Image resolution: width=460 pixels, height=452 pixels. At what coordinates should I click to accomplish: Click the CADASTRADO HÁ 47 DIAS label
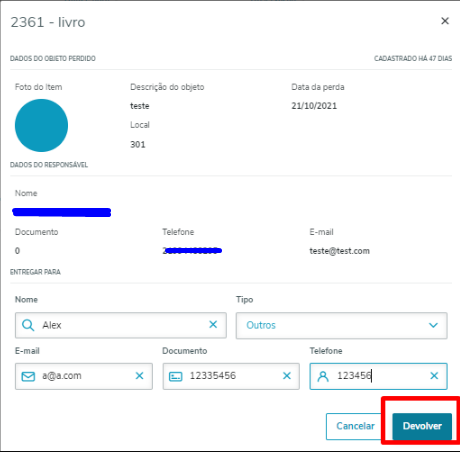click(x=413, y=58)
